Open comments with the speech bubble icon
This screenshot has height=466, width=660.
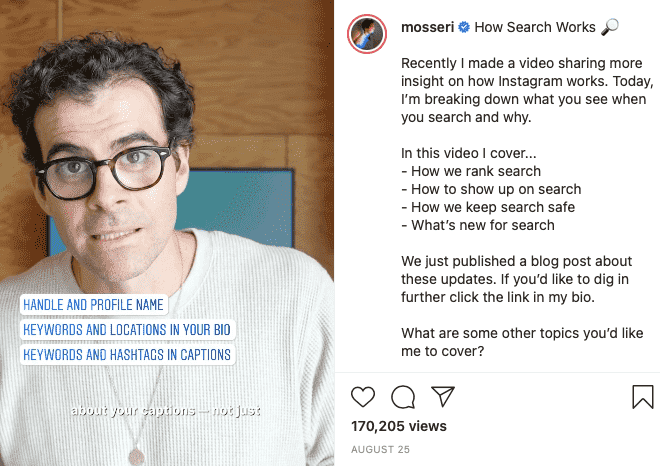[403, 397]
